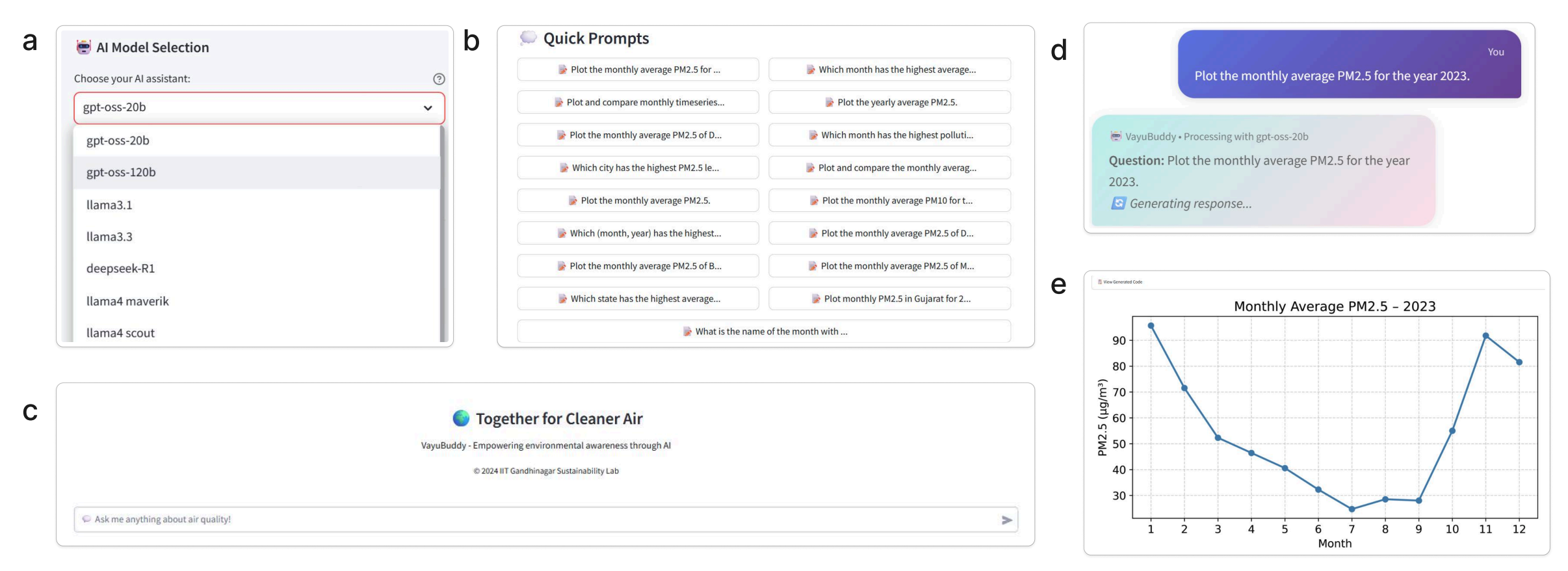Screen dimensions: 1568x571
Task: Click the robot icon beside AI Model Selection
Action: tap(84, 47)
